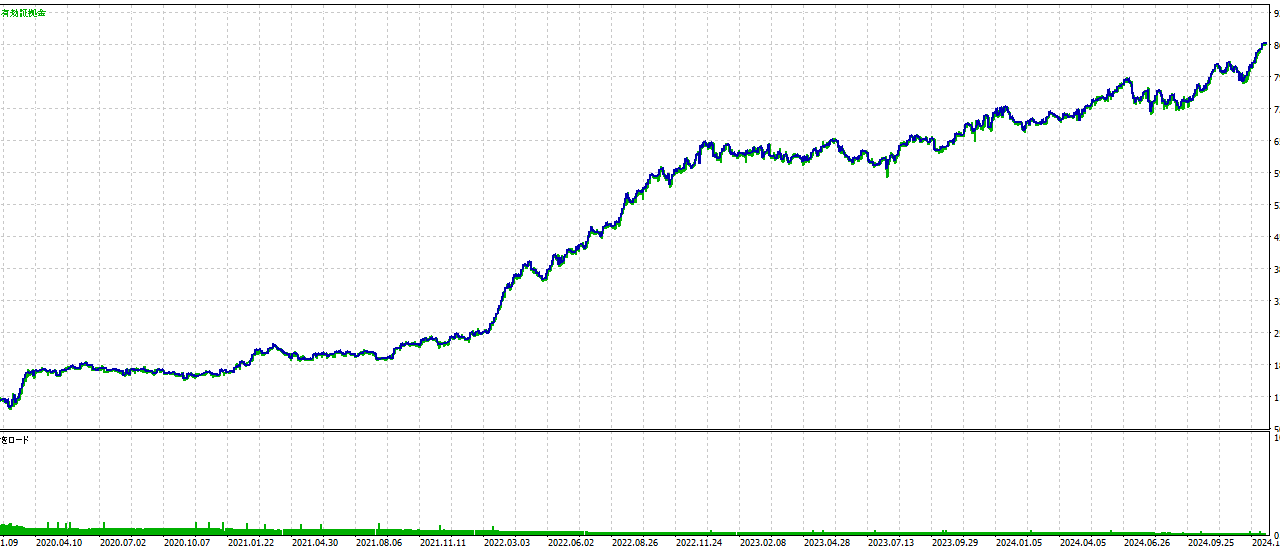Click the 有効証拠金 label at top-left
Image resolution: width=1280 pixels, height=552 pixels.
tap(23, 13)
